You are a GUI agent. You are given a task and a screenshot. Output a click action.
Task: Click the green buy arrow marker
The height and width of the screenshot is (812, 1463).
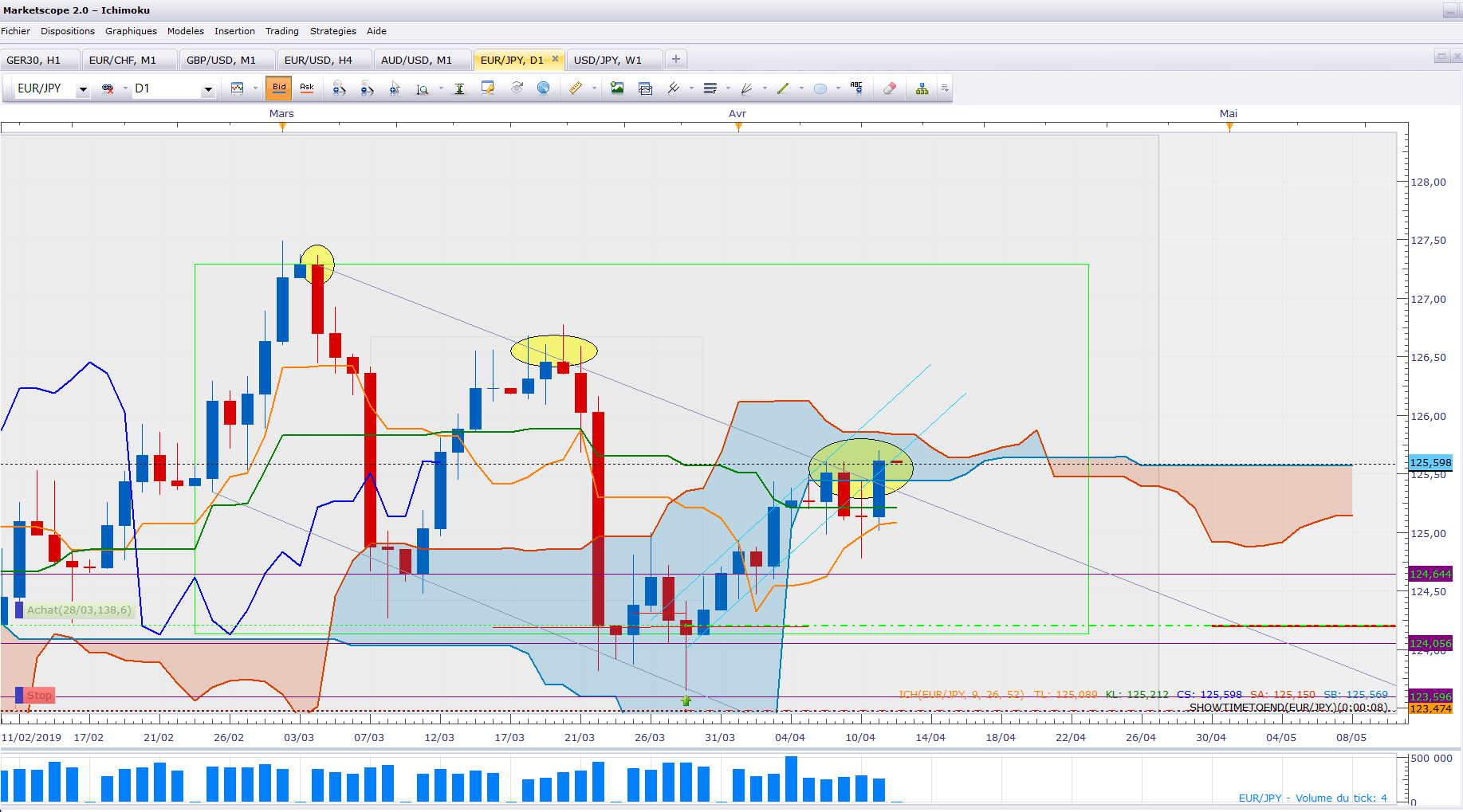pos(686,701)
